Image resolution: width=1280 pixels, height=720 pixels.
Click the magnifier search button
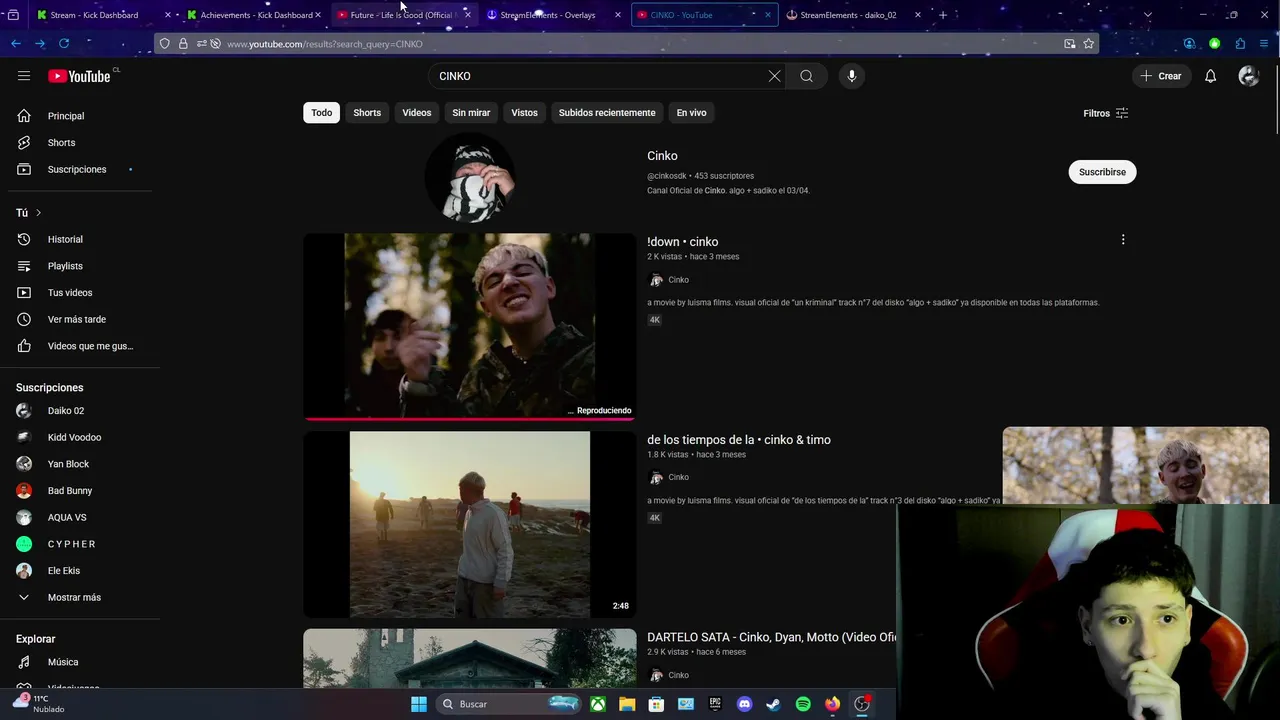coord(806,76)
